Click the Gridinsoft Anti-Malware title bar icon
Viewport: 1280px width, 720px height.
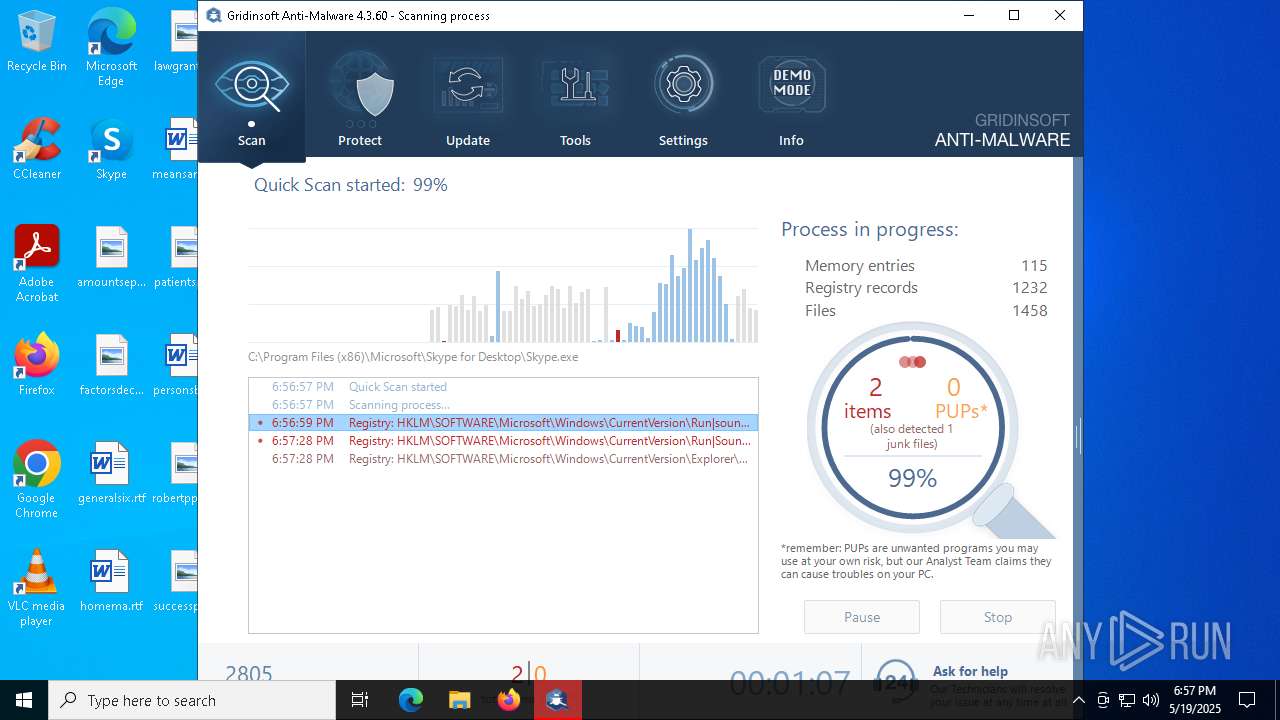213,15
